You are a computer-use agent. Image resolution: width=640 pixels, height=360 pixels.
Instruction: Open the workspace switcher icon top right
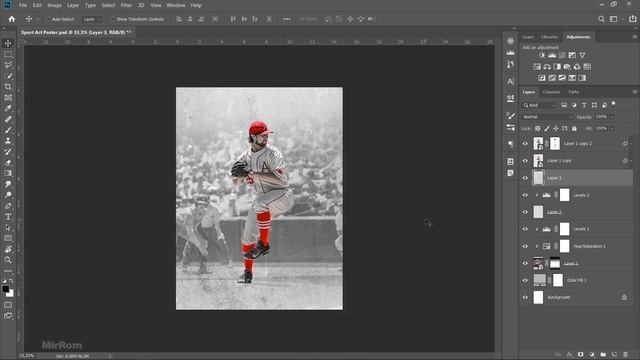coord(613,19)
